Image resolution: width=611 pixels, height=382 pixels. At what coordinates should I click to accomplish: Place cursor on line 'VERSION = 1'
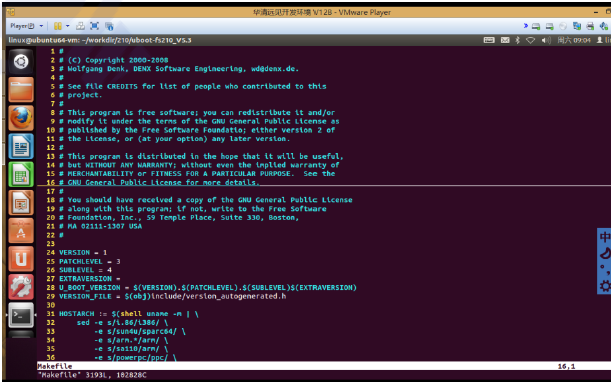click(83, 253)
